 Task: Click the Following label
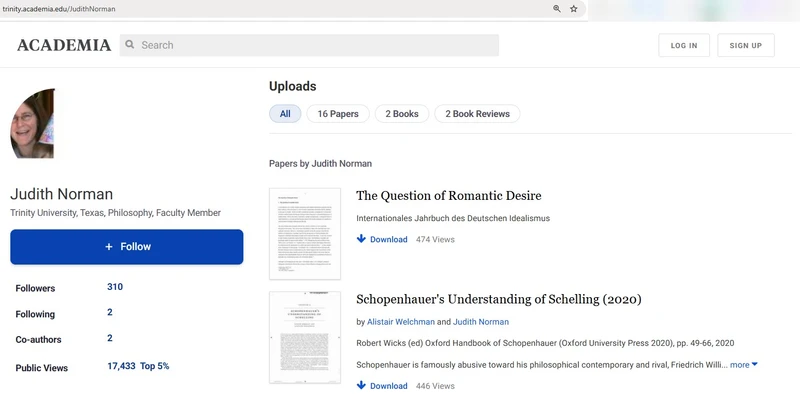click(x=35, y=314)
